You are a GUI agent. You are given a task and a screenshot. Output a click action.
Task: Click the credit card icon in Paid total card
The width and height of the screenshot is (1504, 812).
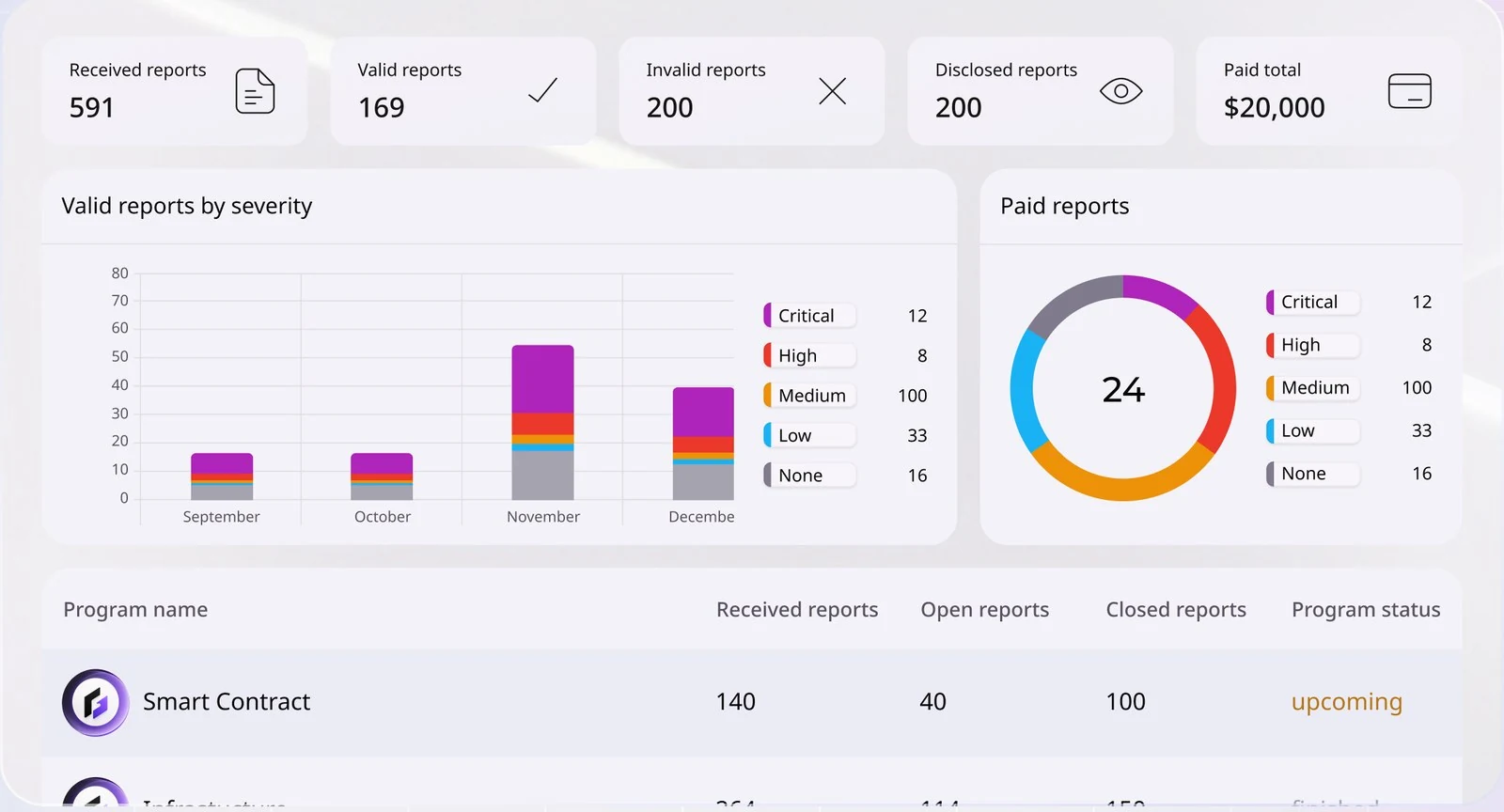1409,91
